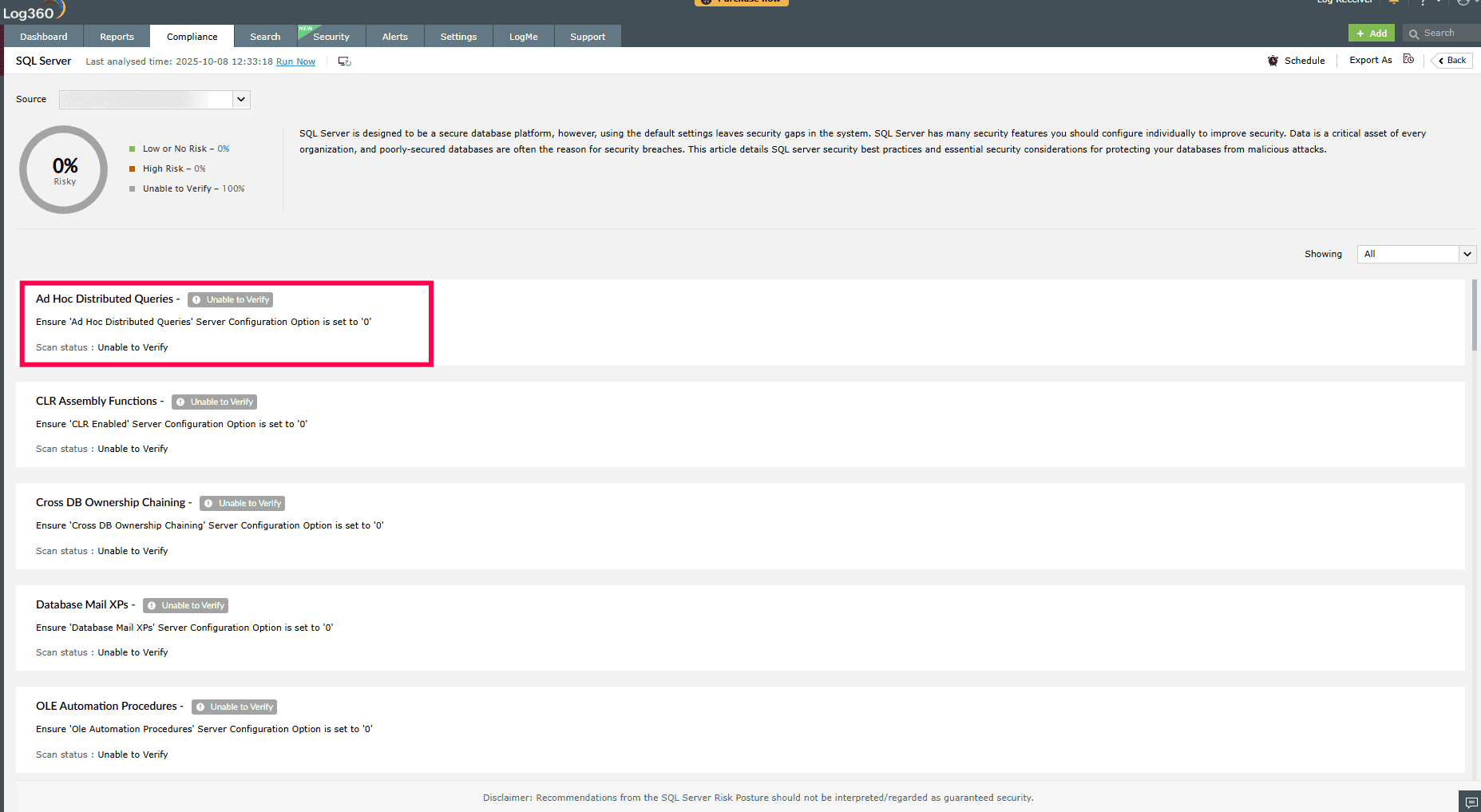Image resolution: width=1481 pixels, height=812 pixels.
Task: Click the Unable to Verify badge on CLR Assembly Functions
Action: point(213,402)
